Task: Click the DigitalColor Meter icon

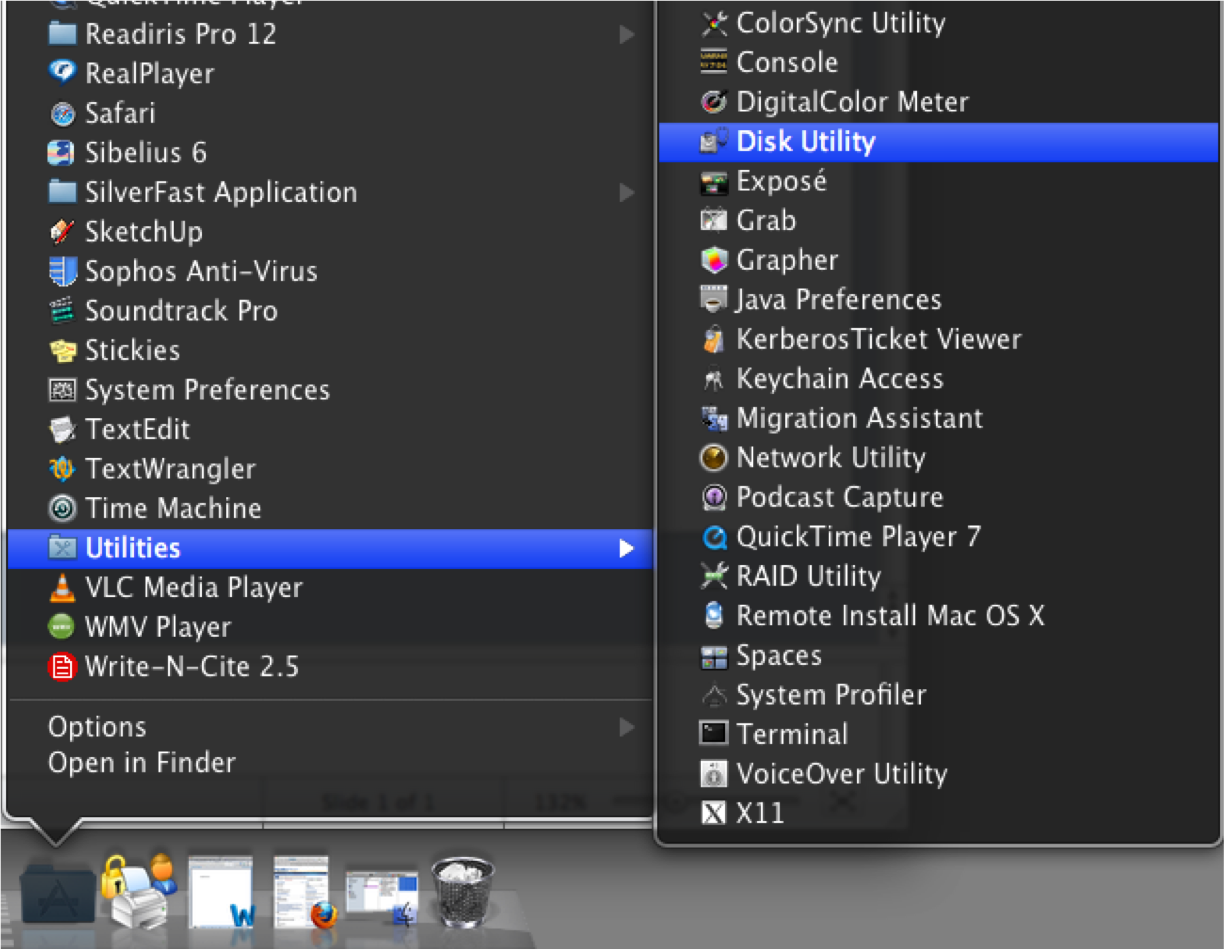Action: [713, 102]
